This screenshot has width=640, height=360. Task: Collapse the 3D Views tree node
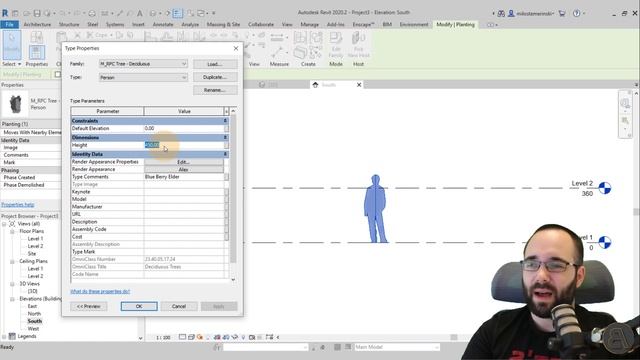[x=12, y=284]
